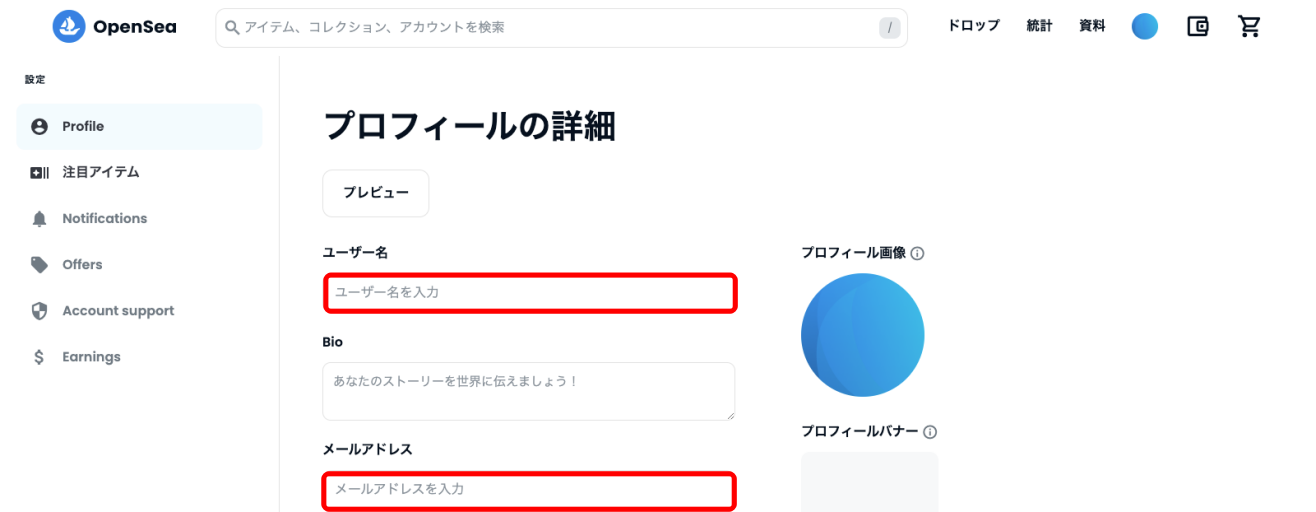Click the Bio text area
The height and width of the screenshot is (512, 1316).
(x=529, y=391)
